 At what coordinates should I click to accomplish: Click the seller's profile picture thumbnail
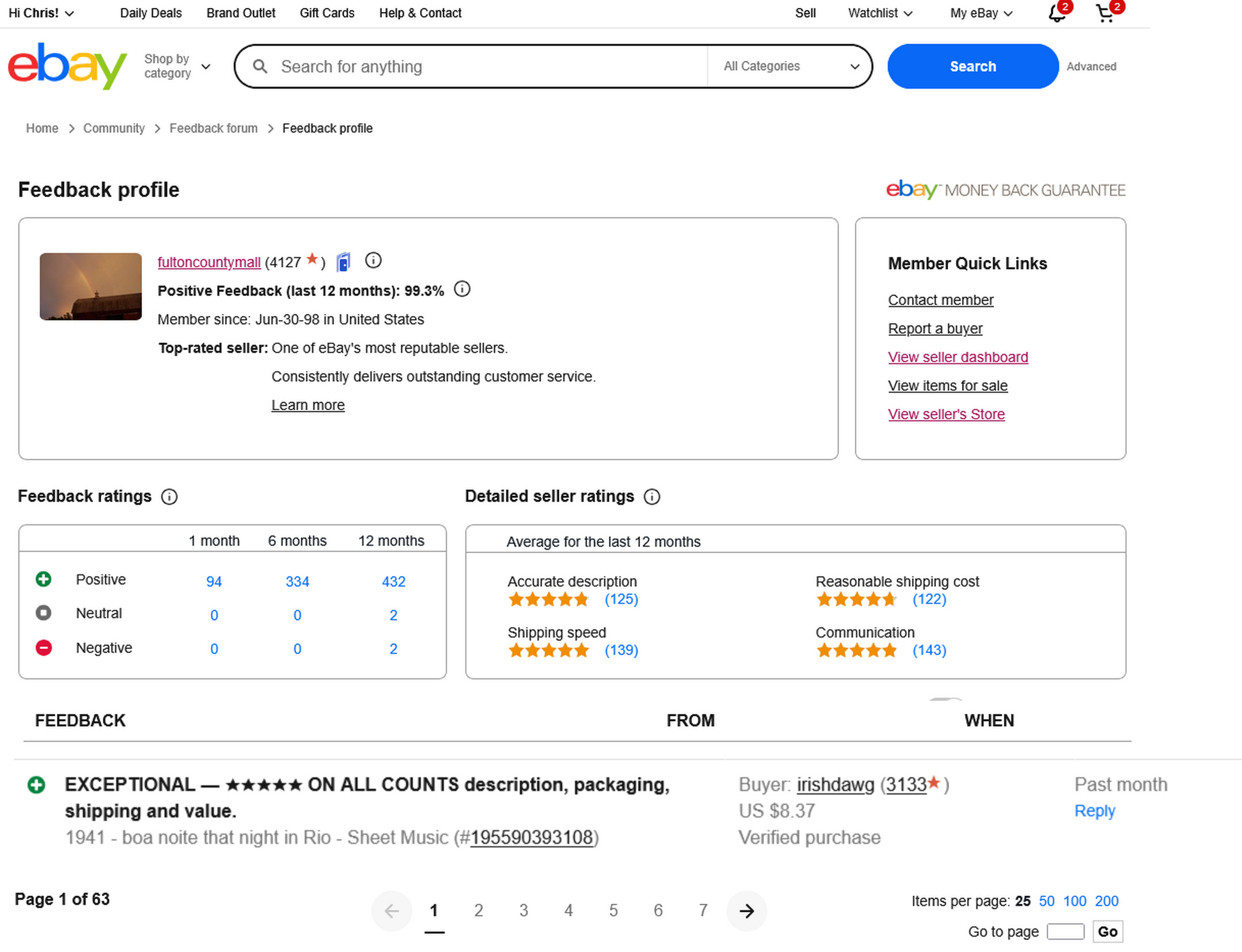pyautogui.click(x=90, y=286)
